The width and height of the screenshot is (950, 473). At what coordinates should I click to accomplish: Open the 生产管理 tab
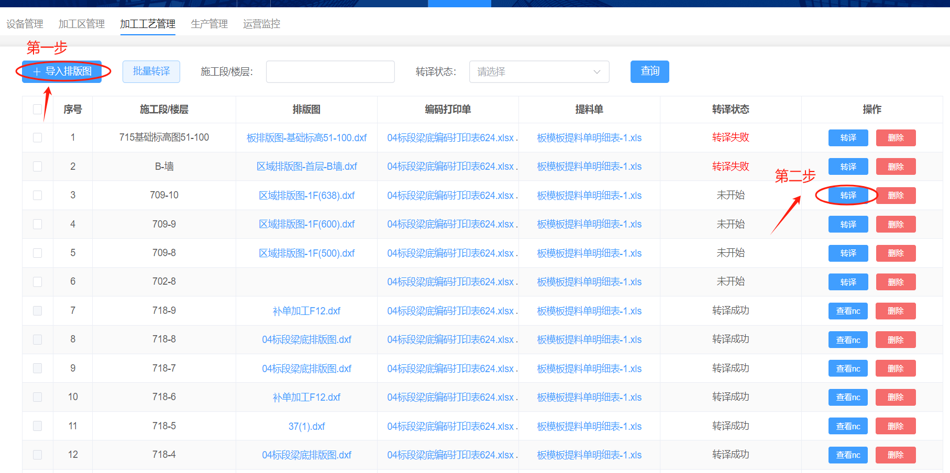(x=209, y=24)
